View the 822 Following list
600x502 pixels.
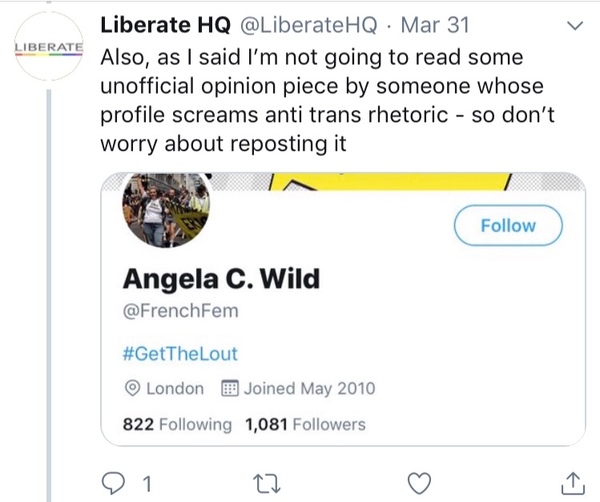tap(176, 424)
